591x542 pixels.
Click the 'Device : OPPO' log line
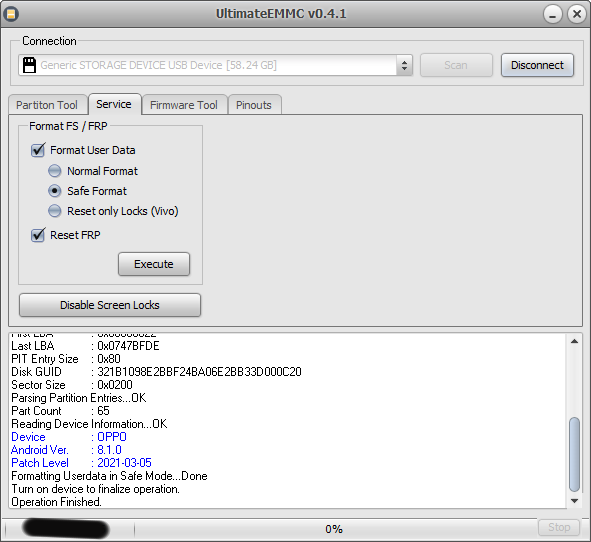(x=69, y=437)
